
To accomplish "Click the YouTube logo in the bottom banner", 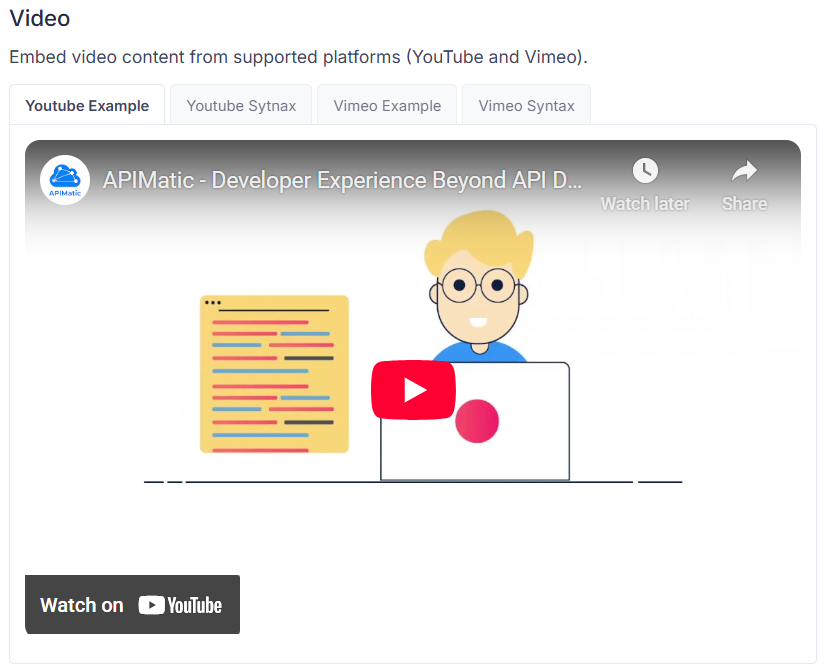I will pyautogui.click(x=181, y=605).
